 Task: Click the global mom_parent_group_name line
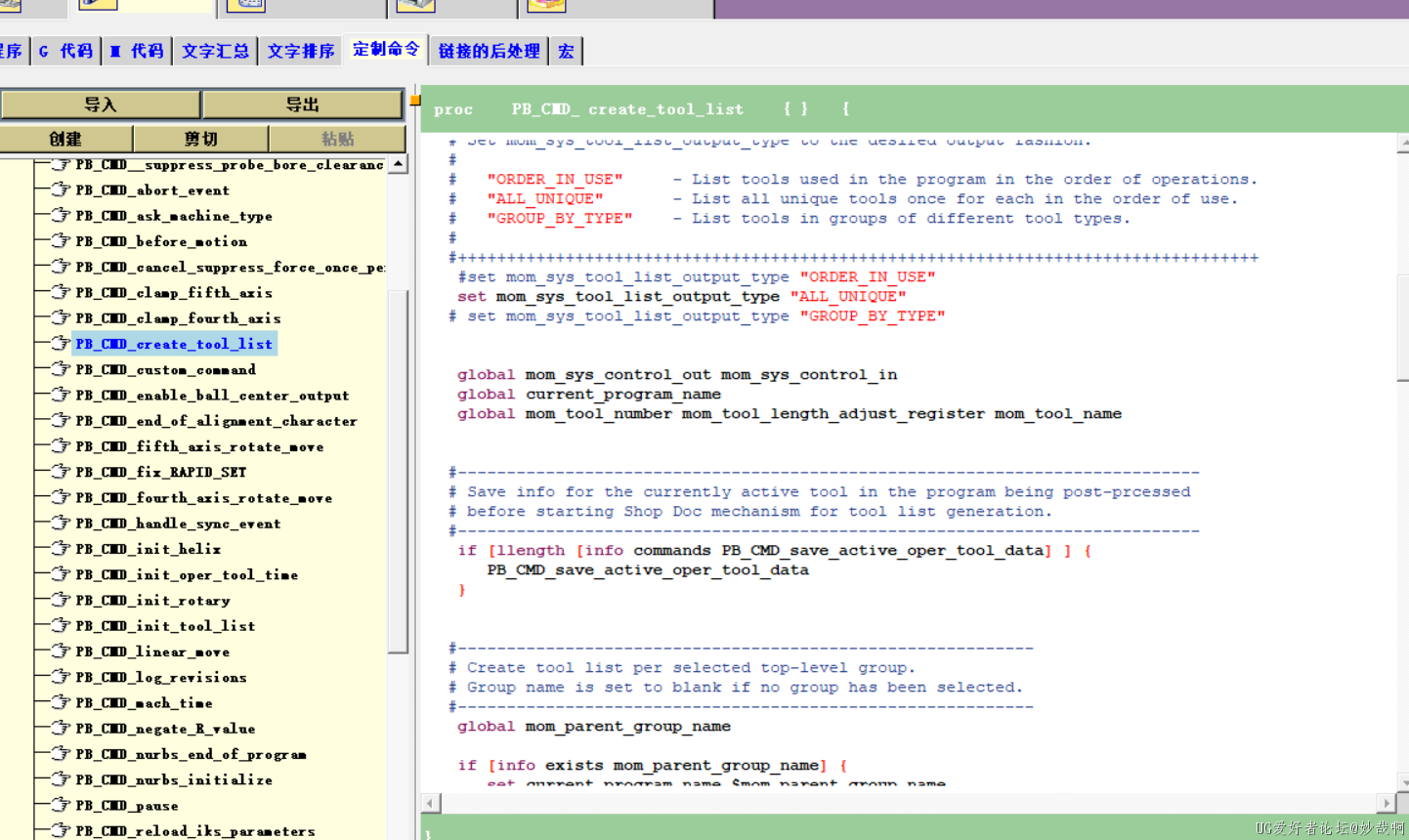pos(593,726)
